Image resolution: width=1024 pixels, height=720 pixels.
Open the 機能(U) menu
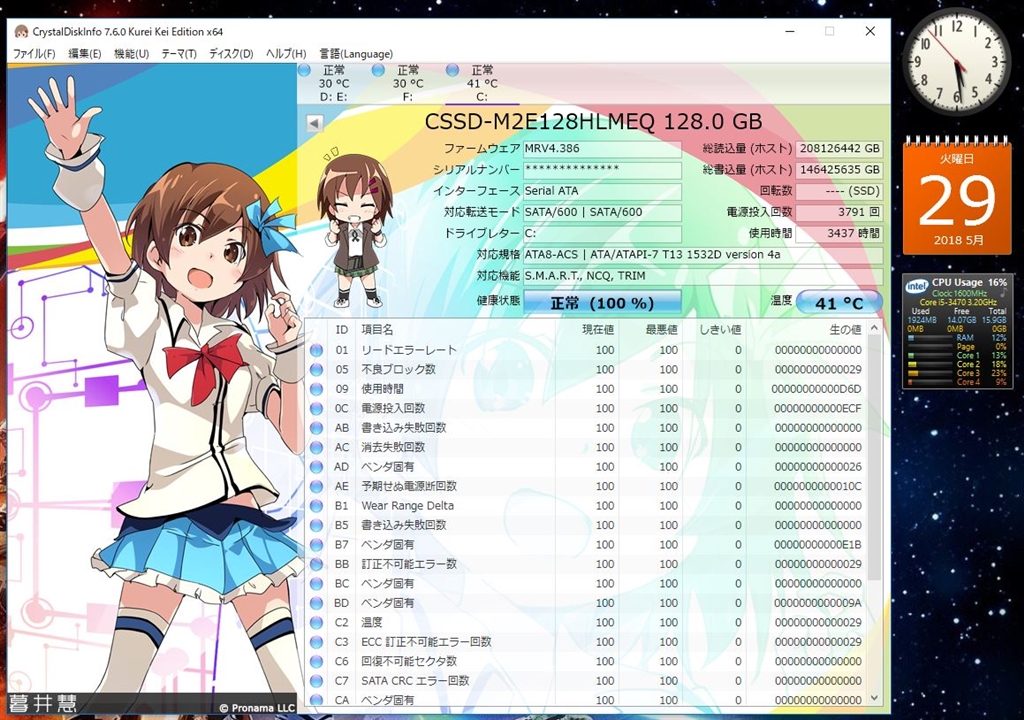point(131,54)
